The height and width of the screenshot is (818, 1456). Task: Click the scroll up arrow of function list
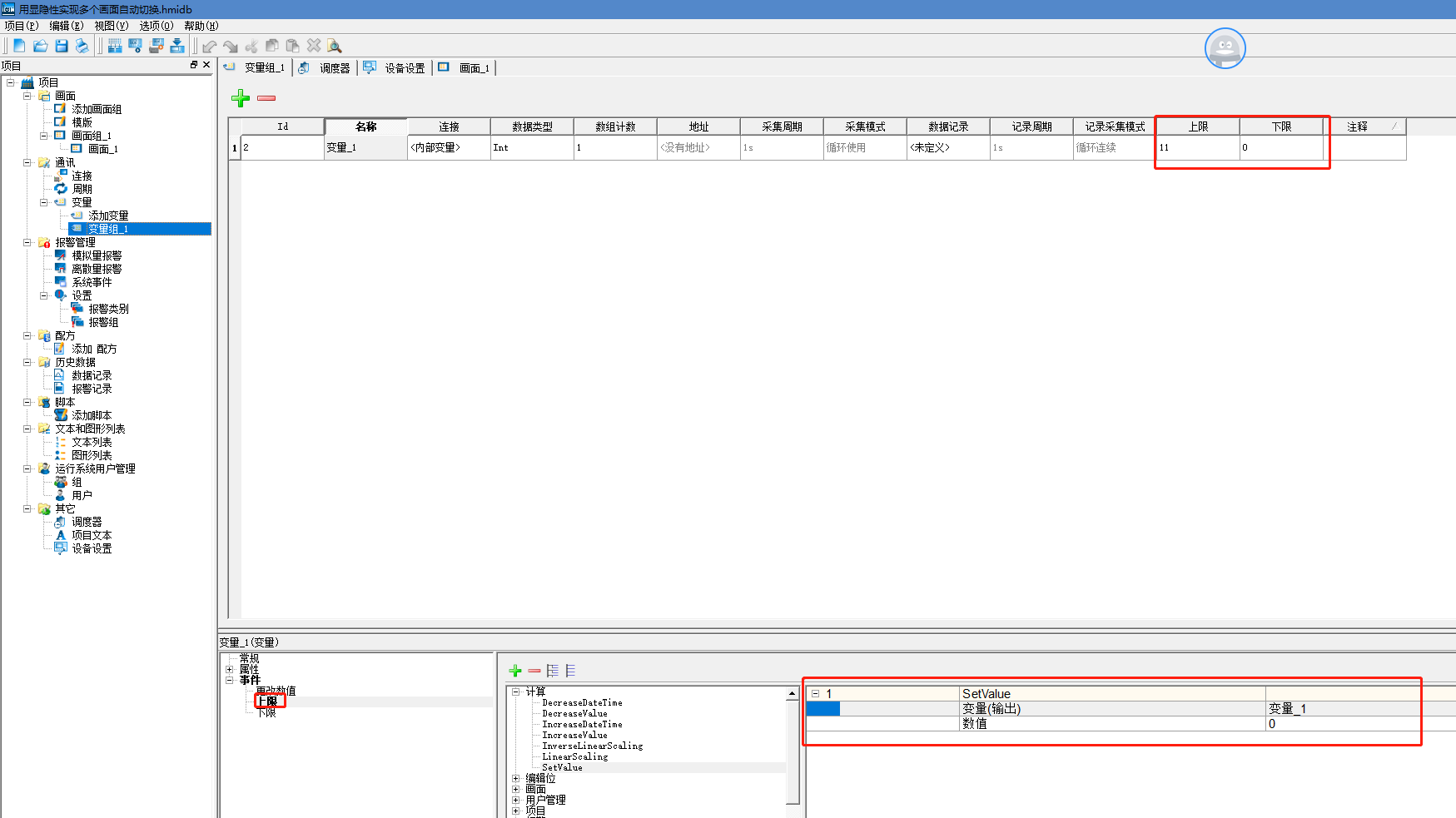click(x=793, y=693)
